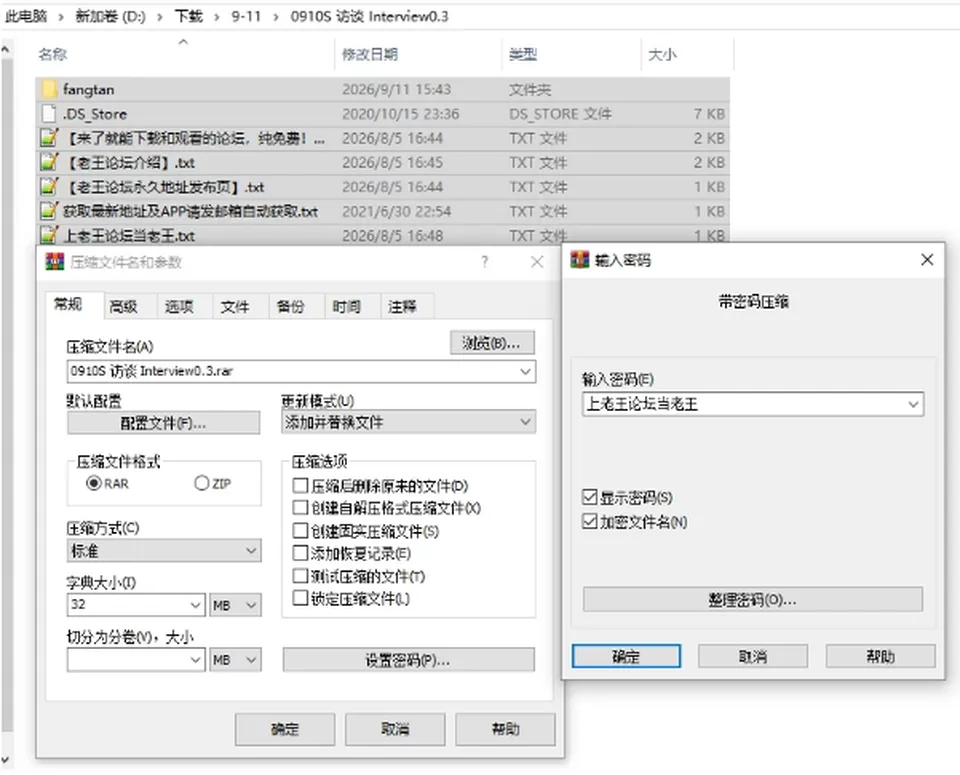Viewport: 960px width, 775px height.
Task: Select the fangtan folder name
Action: (x=88, y=89)
